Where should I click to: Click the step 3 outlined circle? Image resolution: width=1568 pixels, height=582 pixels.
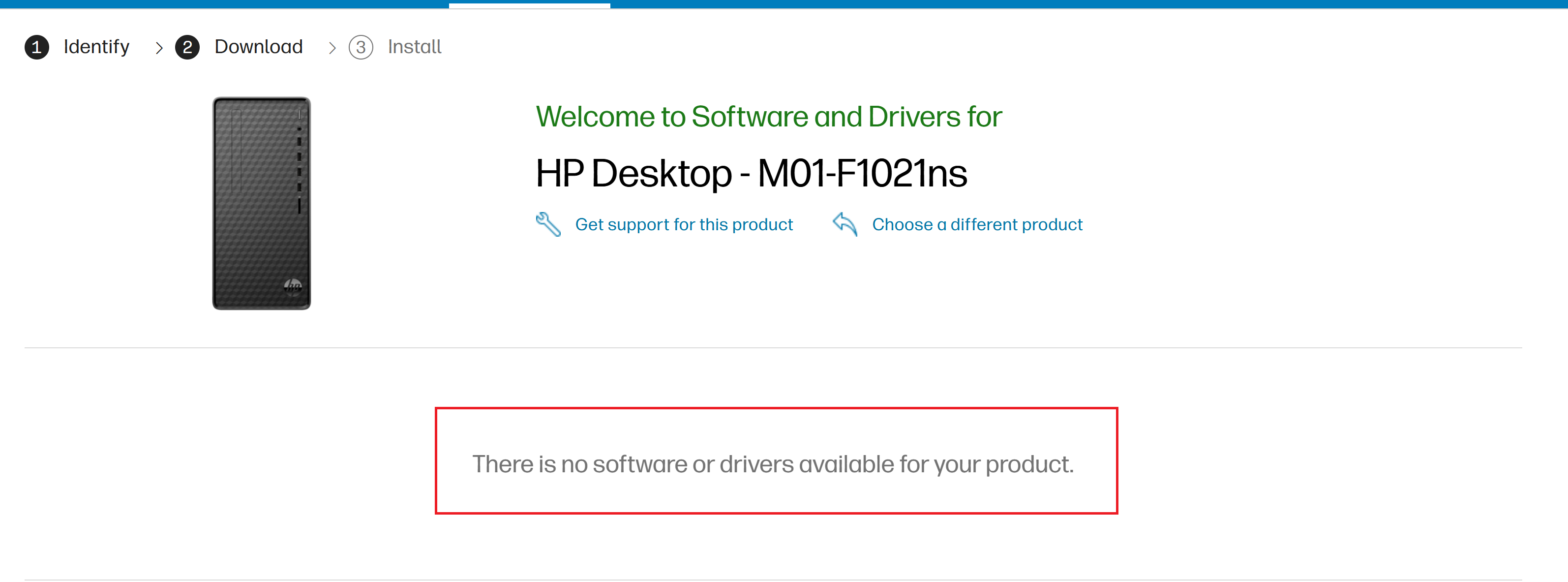coord(361,48)
